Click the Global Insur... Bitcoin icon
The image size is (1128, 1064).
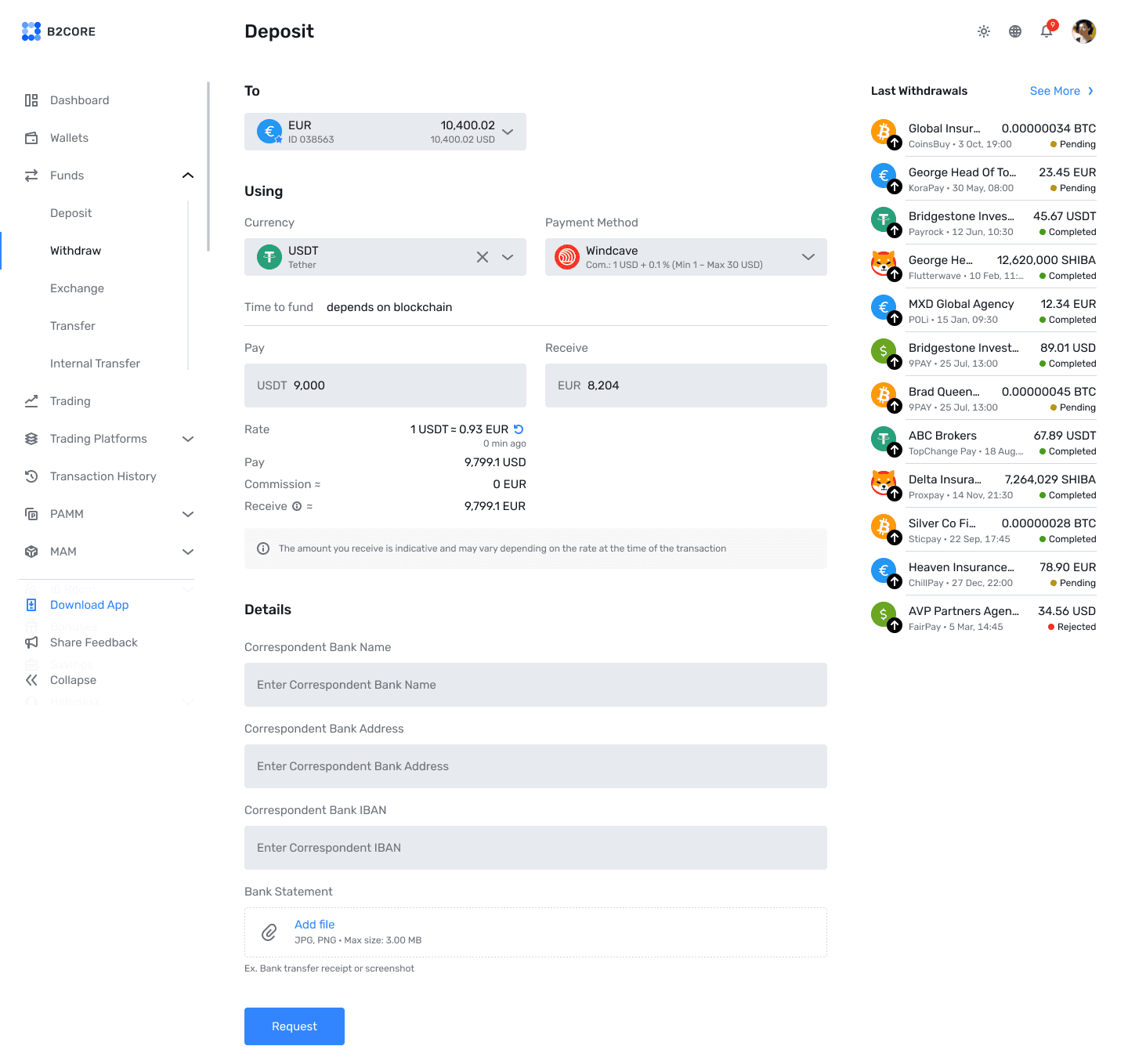(884, 132)
